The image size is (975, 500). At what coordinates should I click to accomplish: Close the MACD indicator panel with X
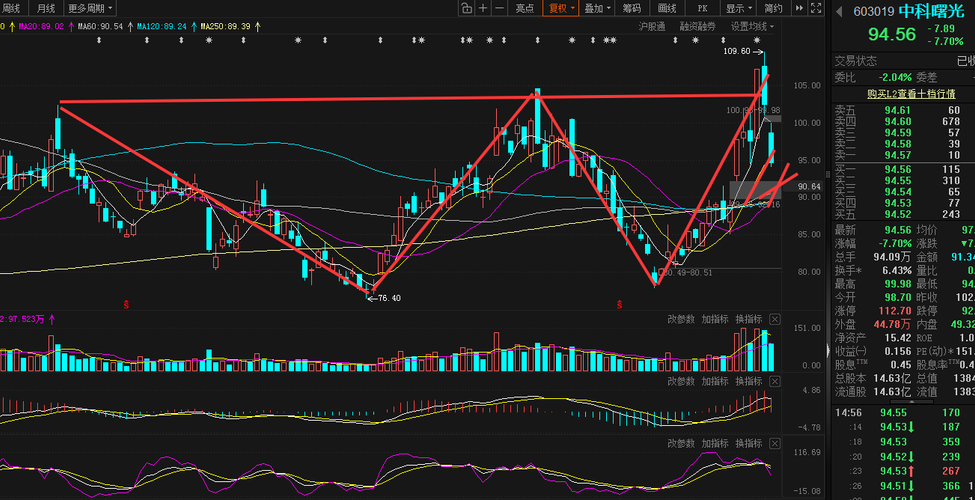pyautogui.click(x=775, y=381)
